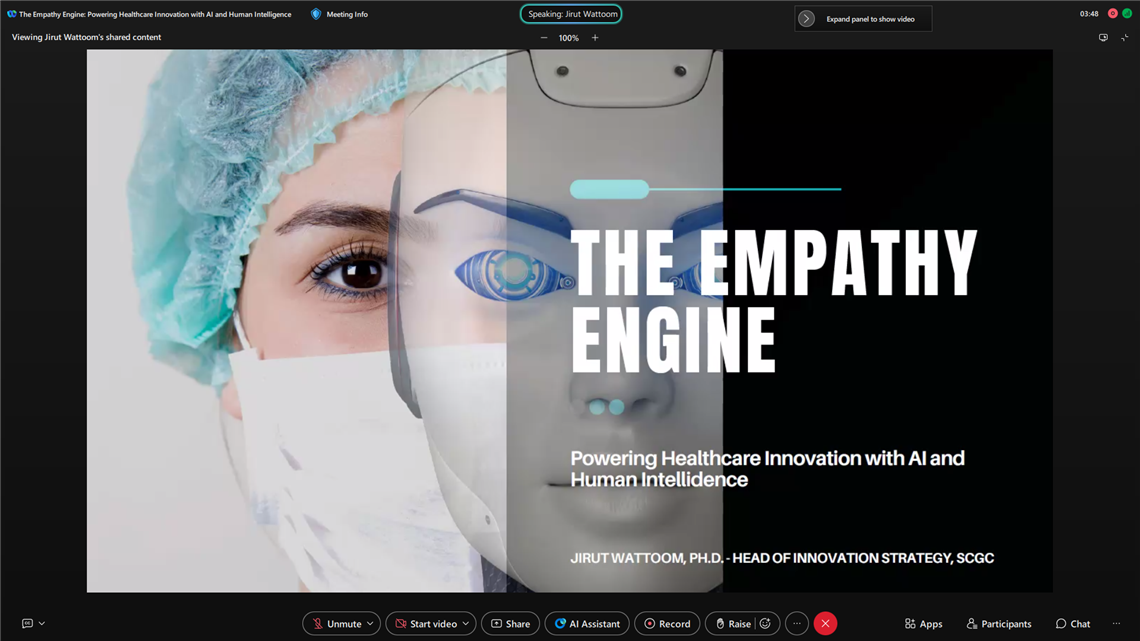Open Meeting Info shield icon
Screen dimensions: 1140x641
click(x=316, y=14)
